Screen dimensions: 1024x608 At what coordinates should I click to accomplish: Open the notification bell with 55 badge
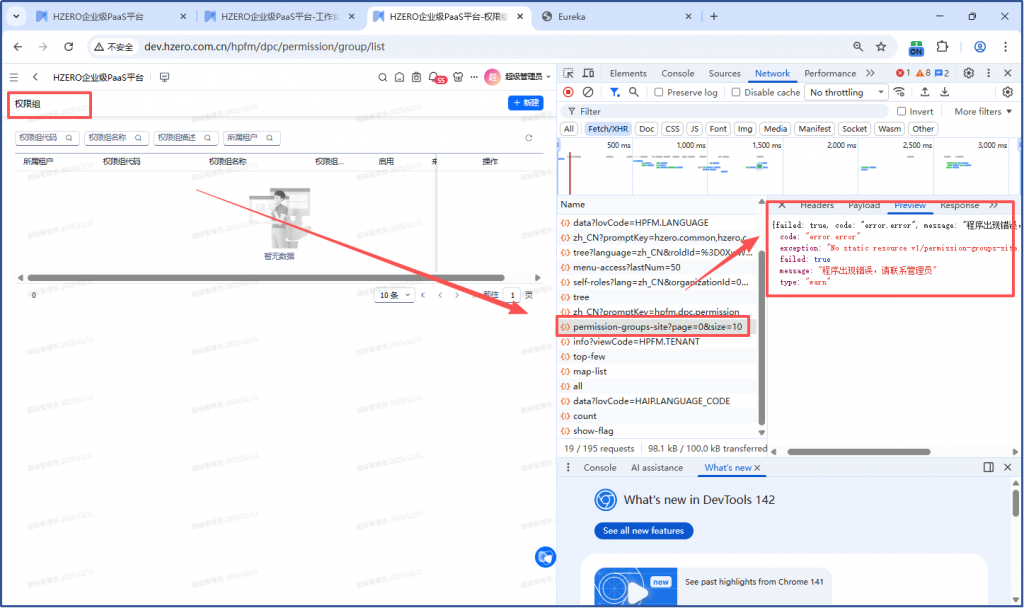tap(434, 77)
